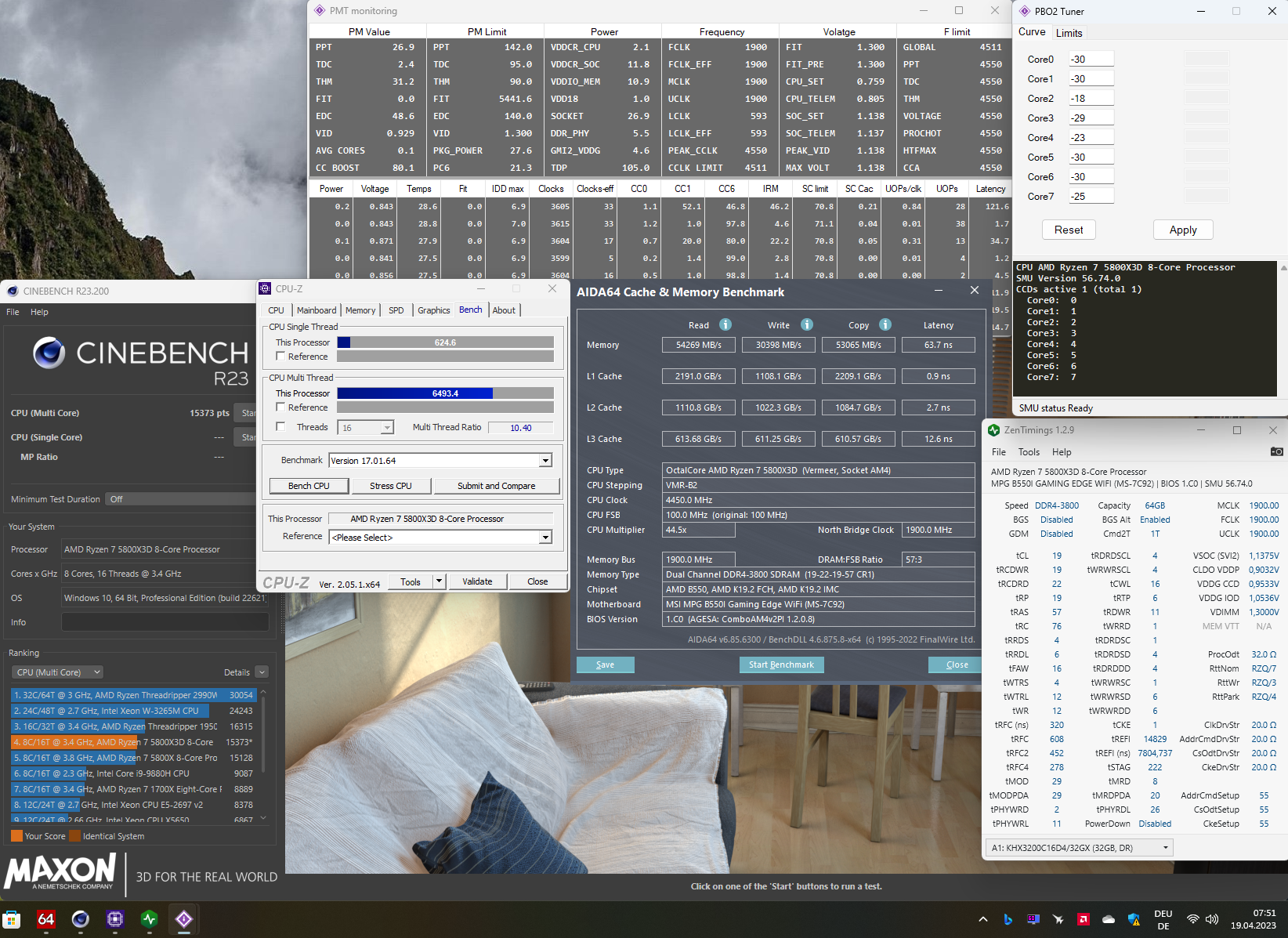Switch to Cinebench via its taskbar icon
This screenshot has height=938, width=1288.
click(x=81, y=919)
